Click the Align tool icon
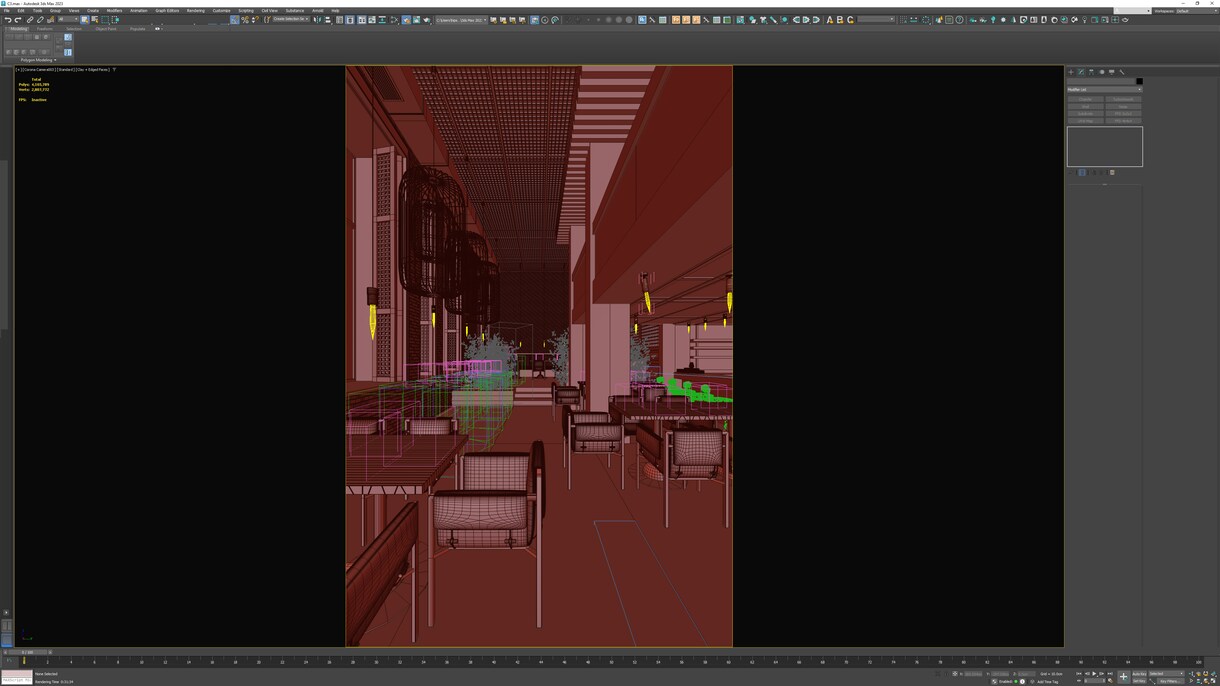1220x686 pixels. tap(327, 20)
